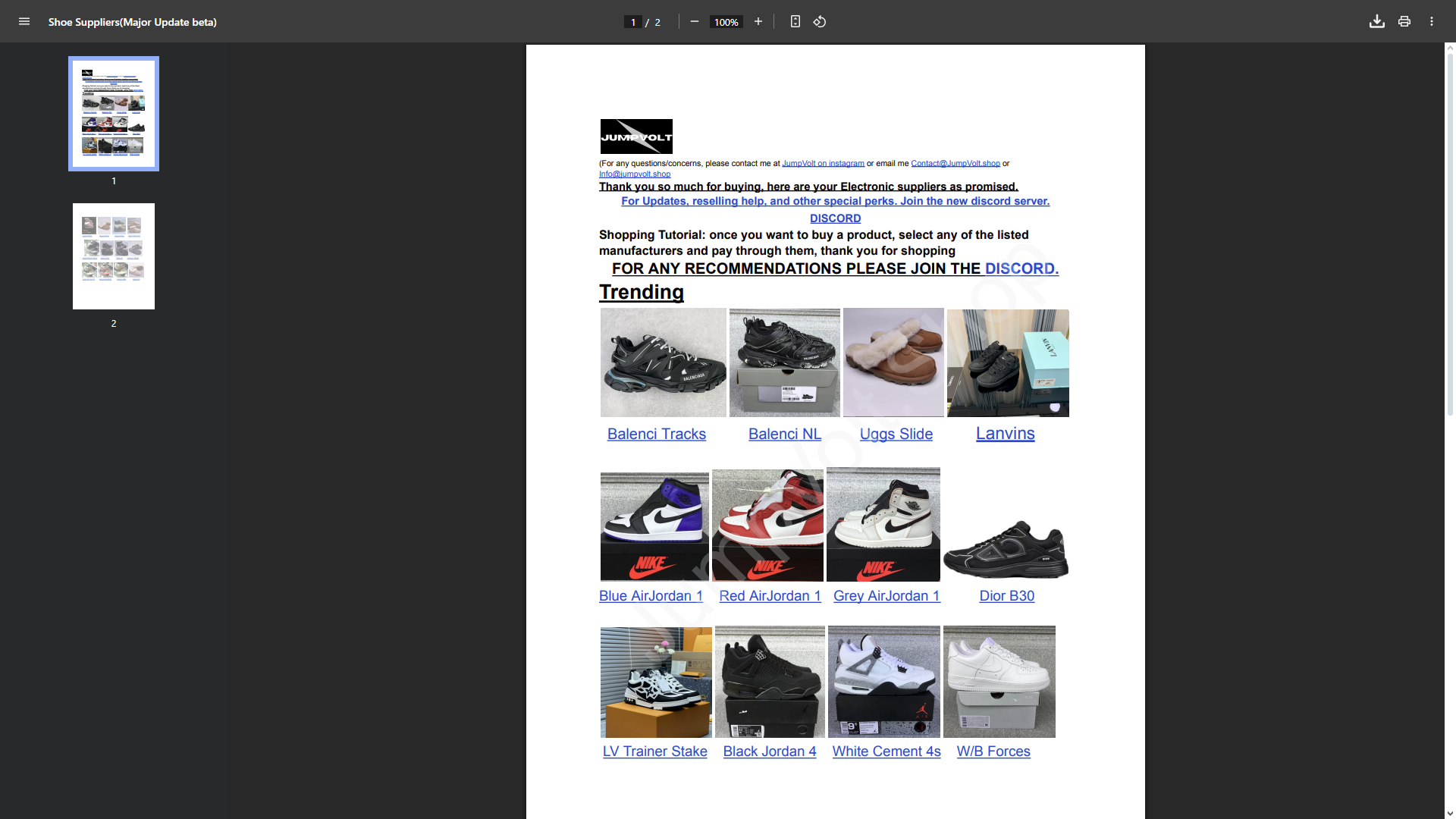The height and width of the screenshot is (819, 1456).
Task: Click the fit to page icon
Action: pos(795,22)
